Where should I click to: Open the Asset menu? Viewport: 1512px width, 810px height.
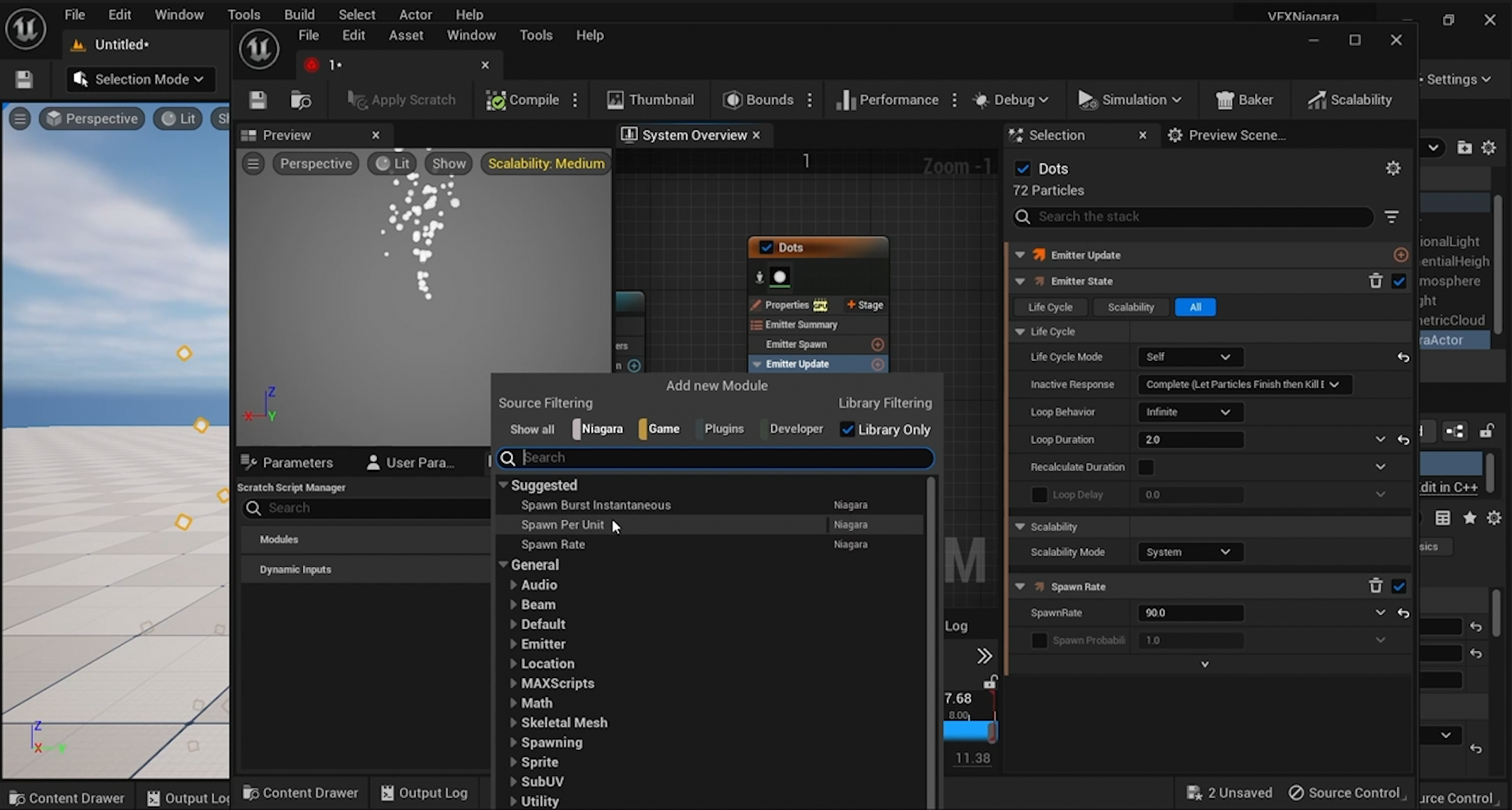[x=406, y=36]
